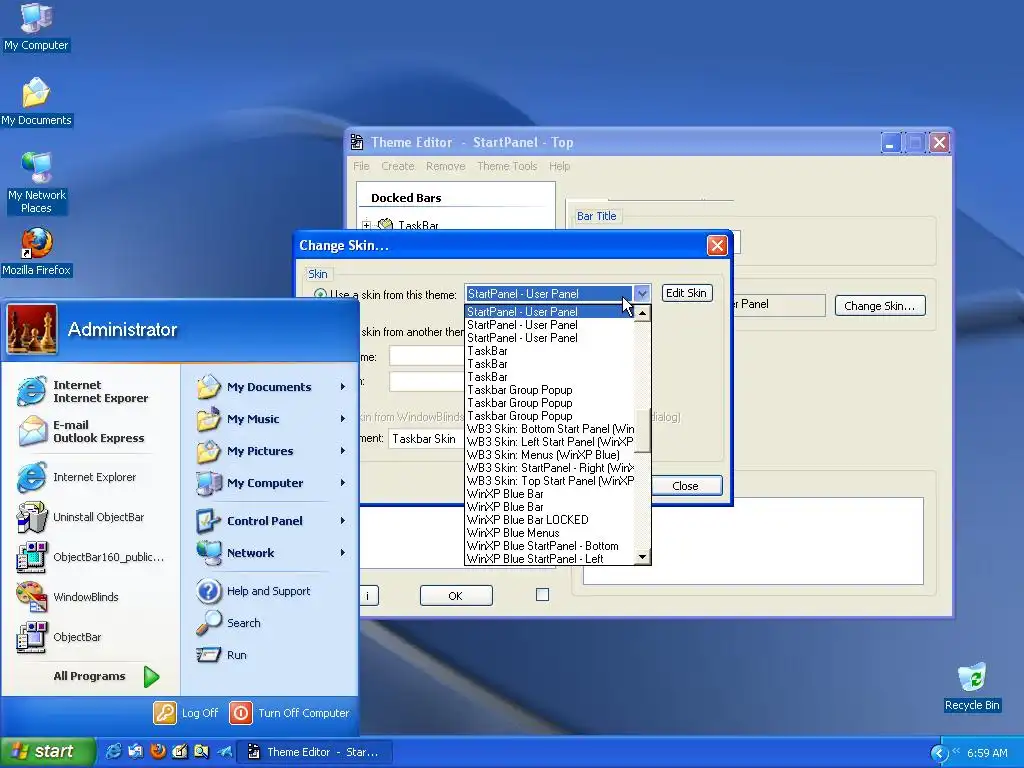Viewport: 1024px width, 768px height.
Task: Open the File menu in Theme Editor
Action: 361,167
